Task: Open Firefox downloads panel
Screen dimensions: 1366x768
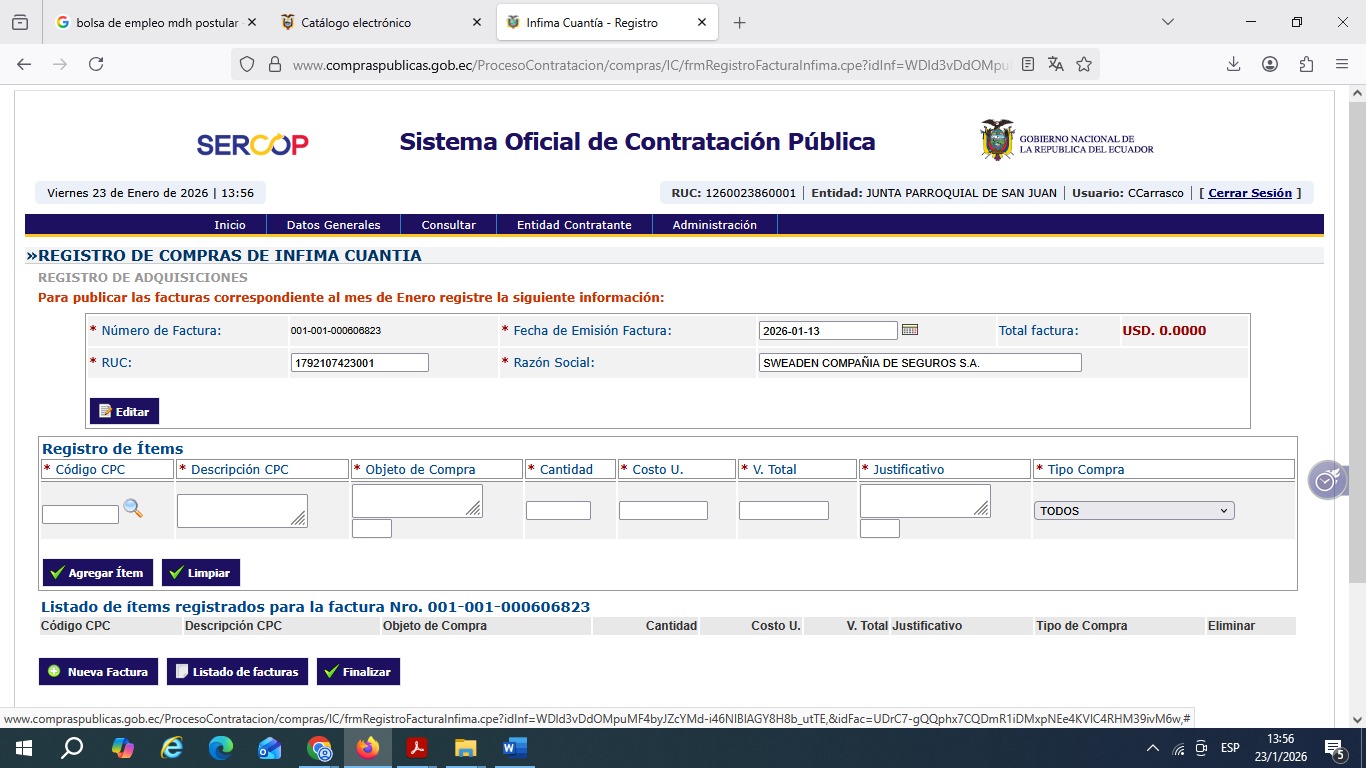Action: coord(1233,64)
